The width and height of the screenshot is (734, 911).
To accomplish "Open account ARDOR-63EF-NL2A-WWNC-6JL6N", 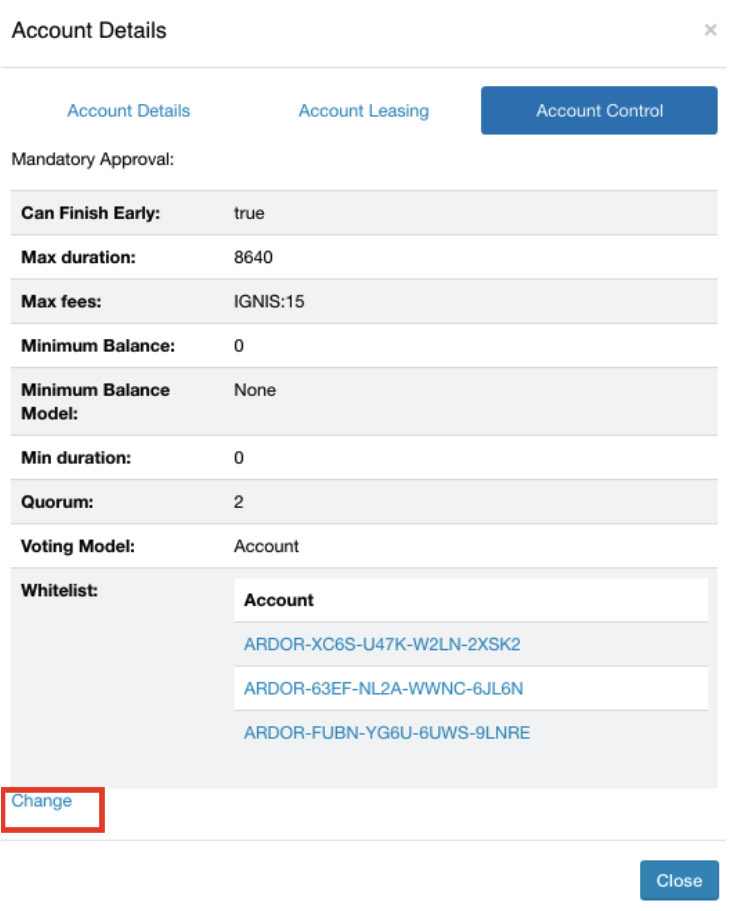I will pos(383,689).
